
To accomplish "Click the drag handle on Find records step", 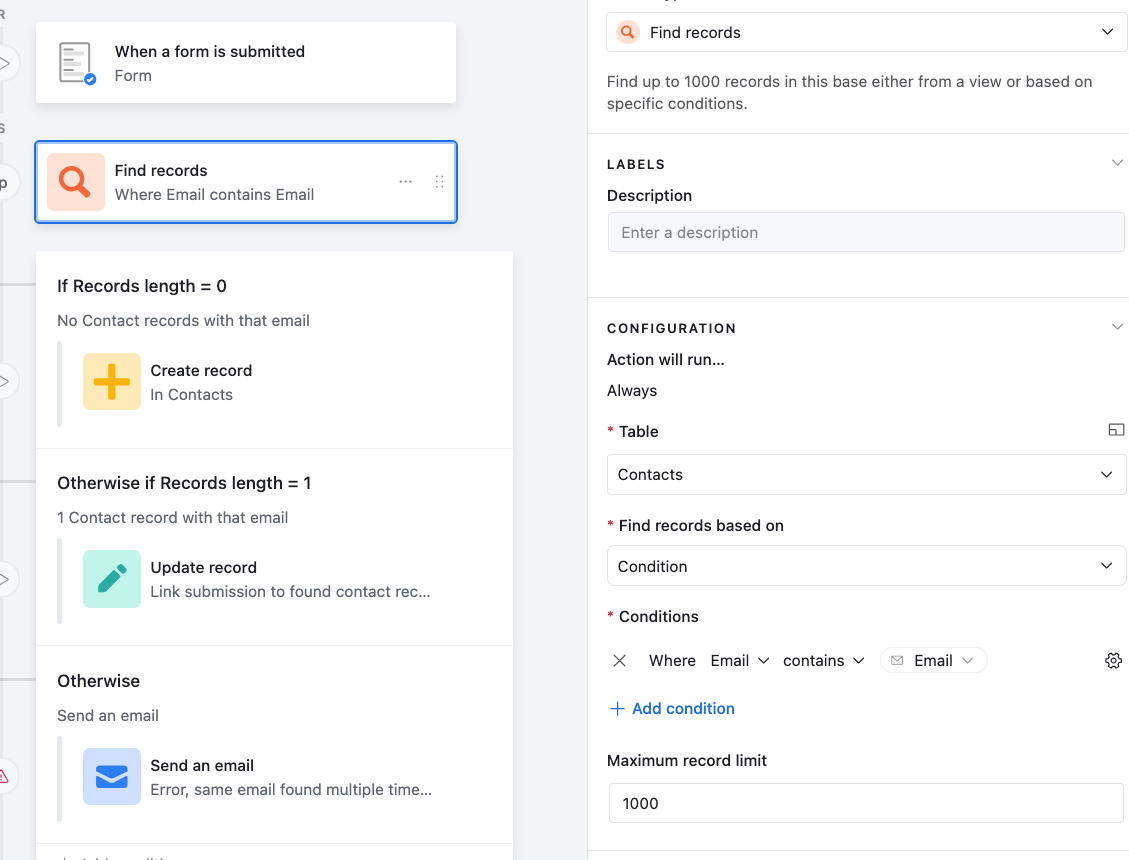I will coord(439,182).
